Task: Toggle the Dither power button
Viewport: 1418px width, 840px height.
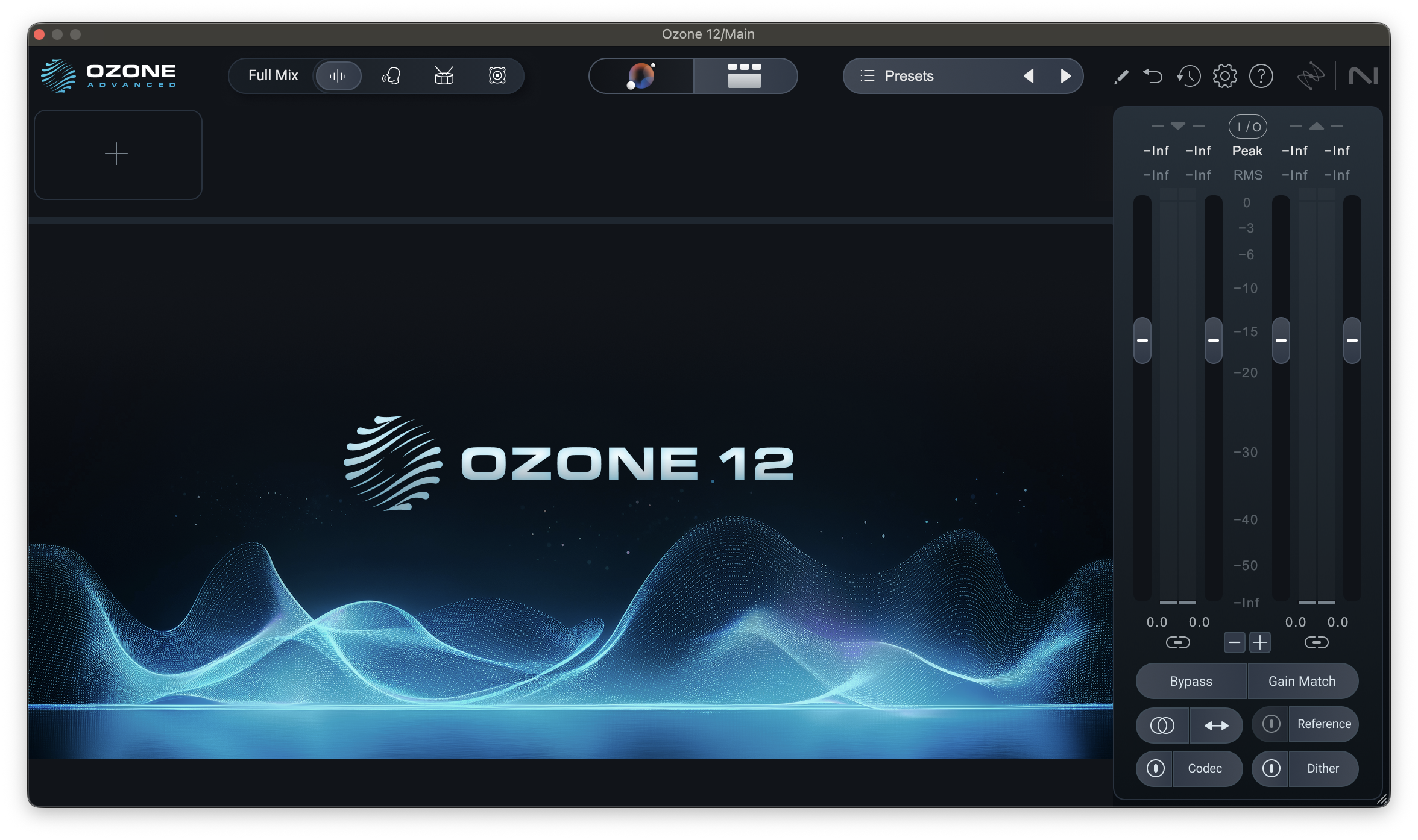Action: (1270, 768)
